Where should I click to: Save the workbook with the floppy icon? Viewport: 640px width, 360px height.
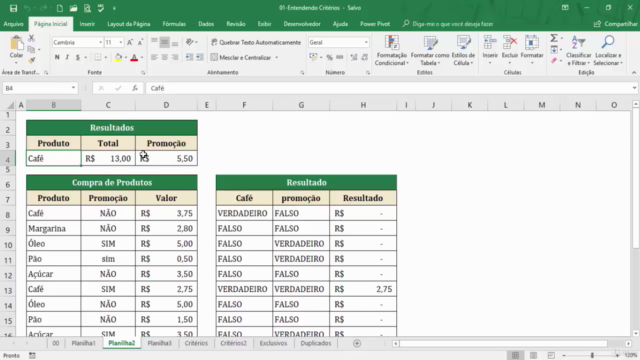click(13, 8)
